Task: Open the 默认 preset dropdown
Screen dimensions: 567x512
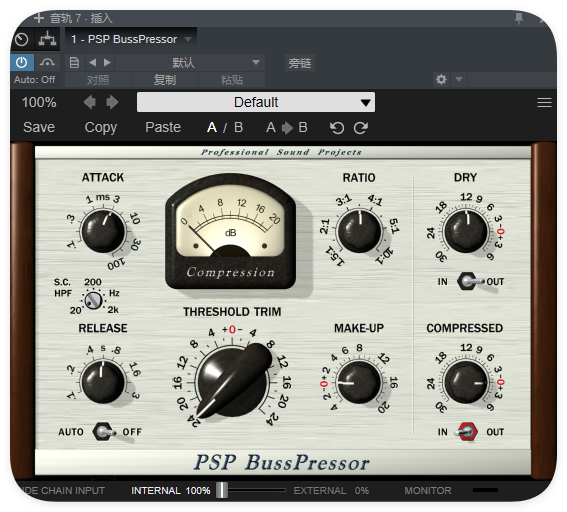Action: 190,63
